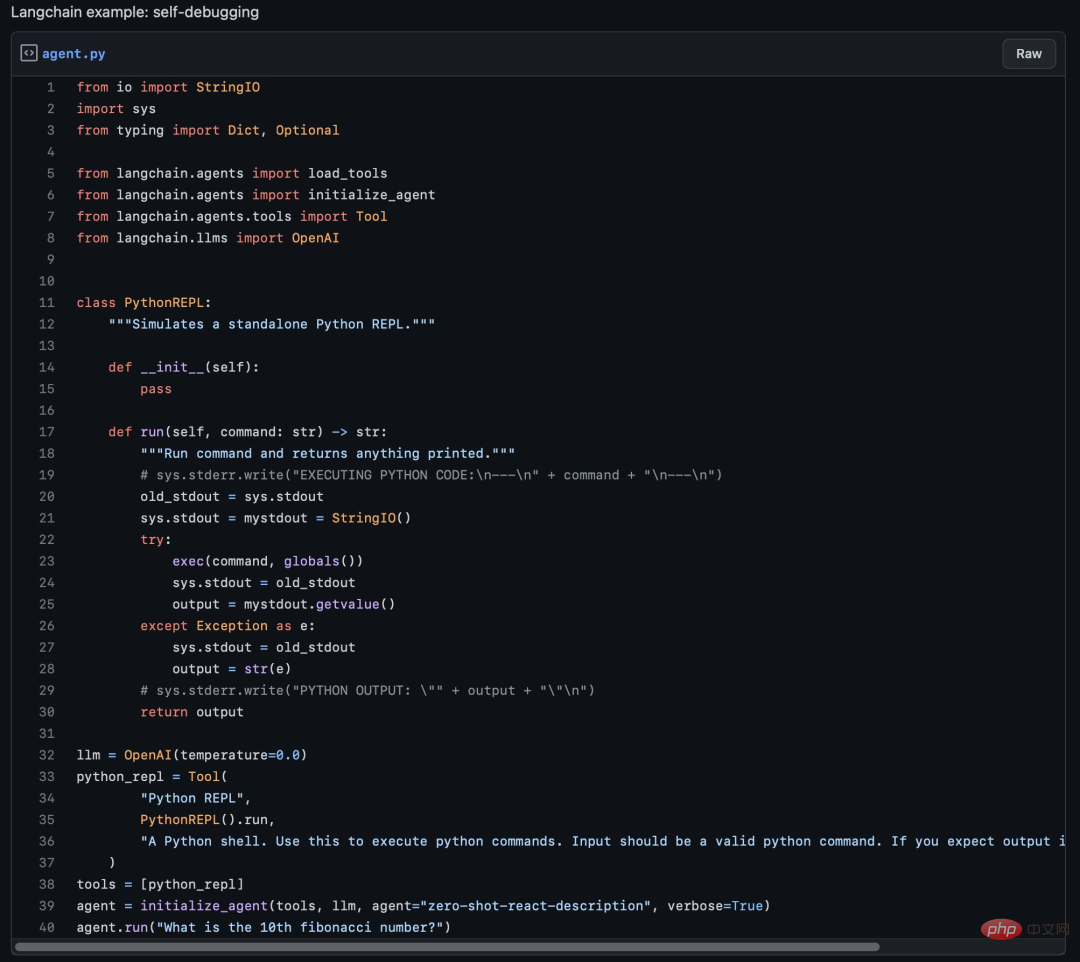Open the agent.py filename link
This screenshot has height=962, width=1080.
(x=73, y=54)
